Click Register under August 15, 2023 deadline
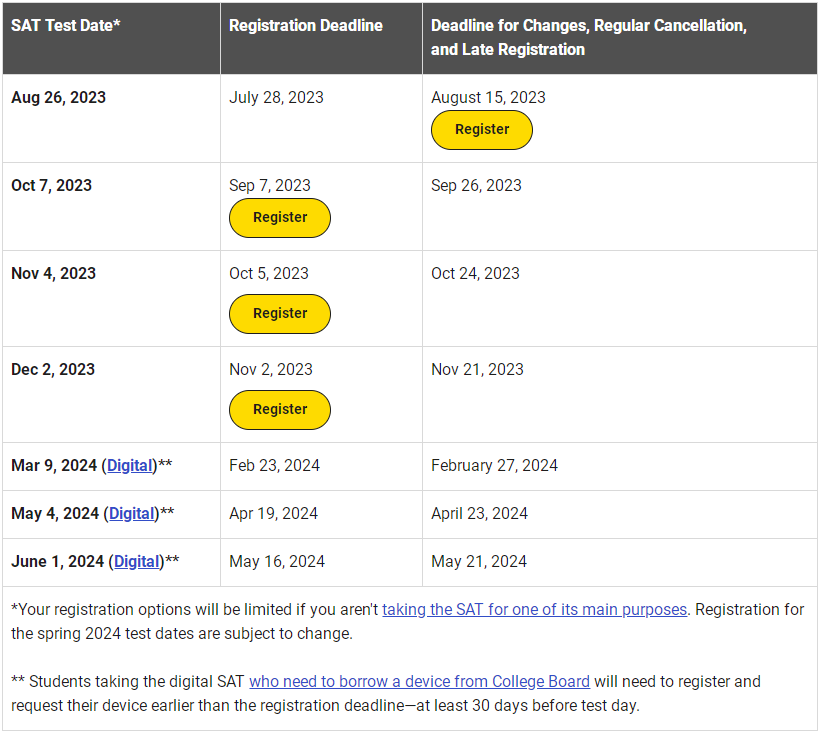The width and height of the screenshot is (820, 733). 482,130
